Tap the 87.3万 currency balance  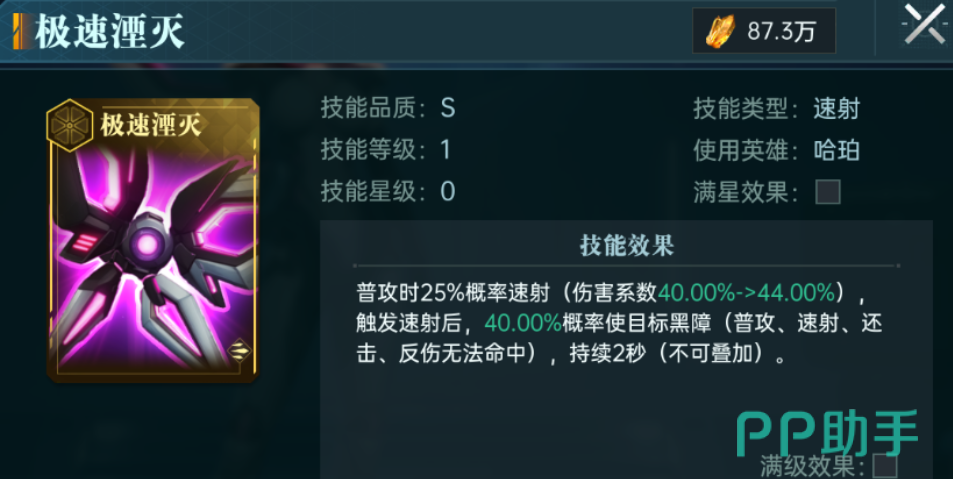pyautogui.click(x=781, y=31)
